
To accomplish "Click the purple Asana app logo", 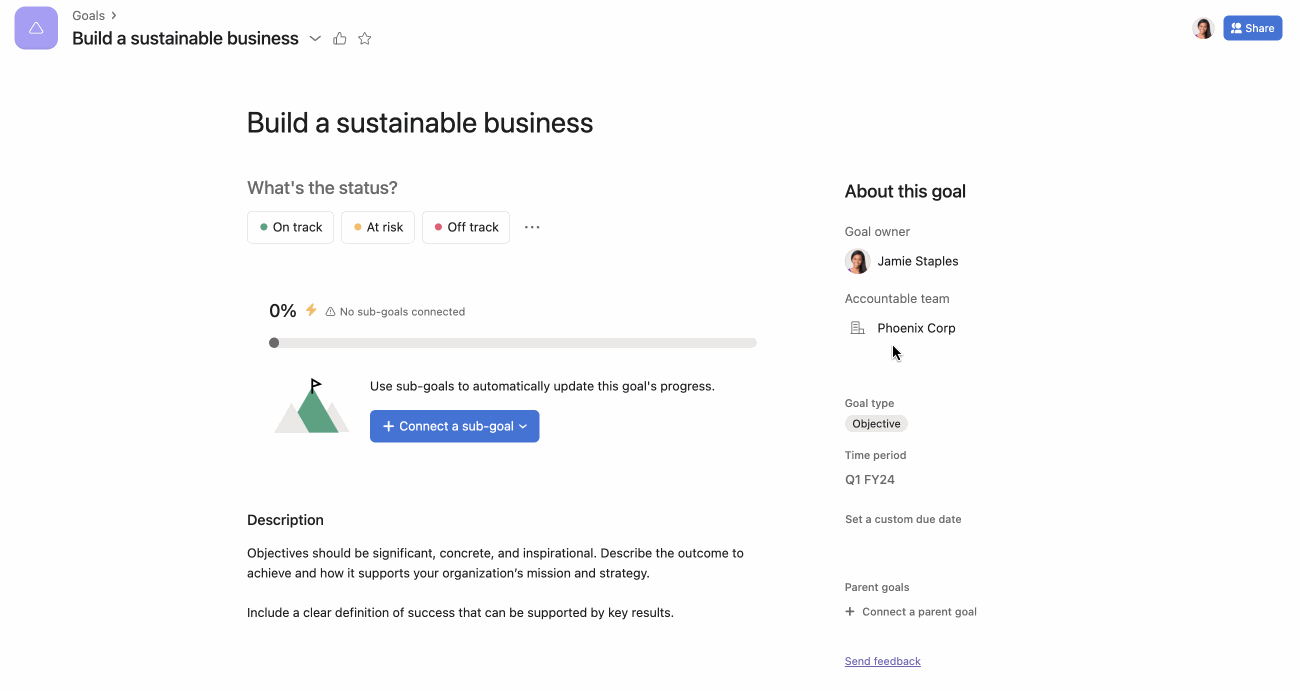I will [36, 27].
